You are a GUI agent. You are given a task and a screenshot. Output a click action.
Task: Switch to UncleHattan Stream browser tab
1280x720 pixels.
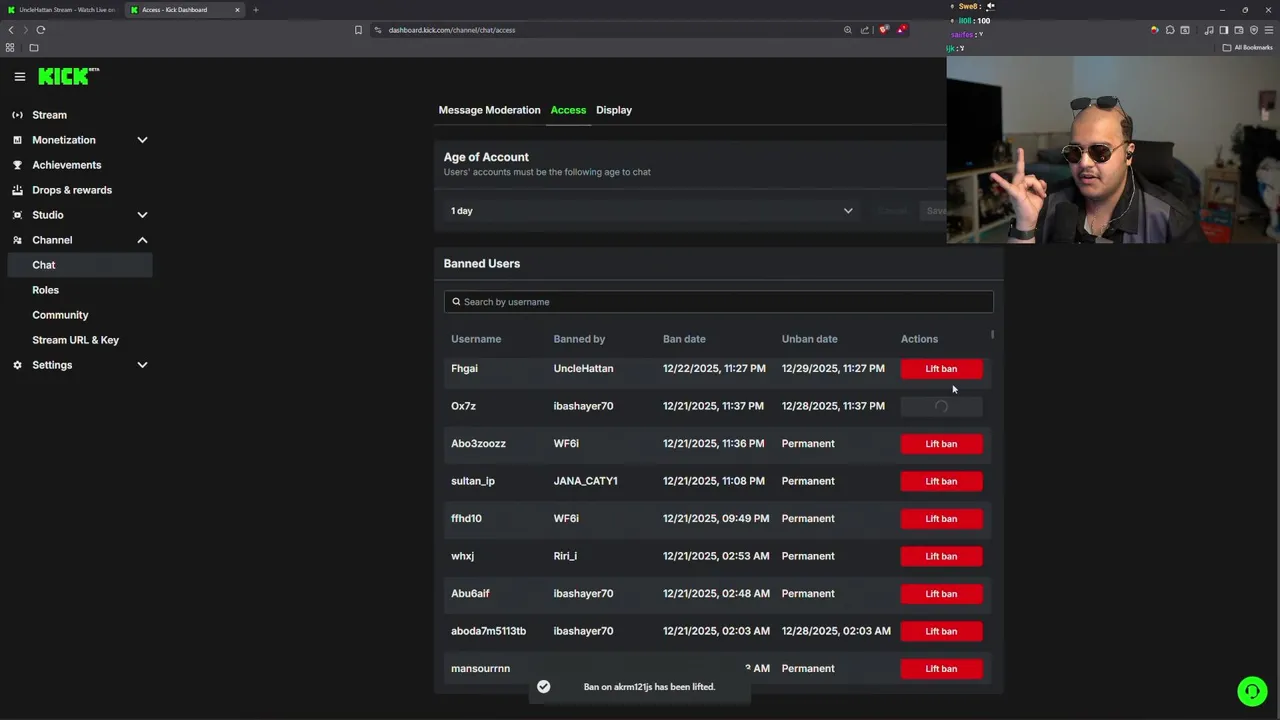coord(60,10)
